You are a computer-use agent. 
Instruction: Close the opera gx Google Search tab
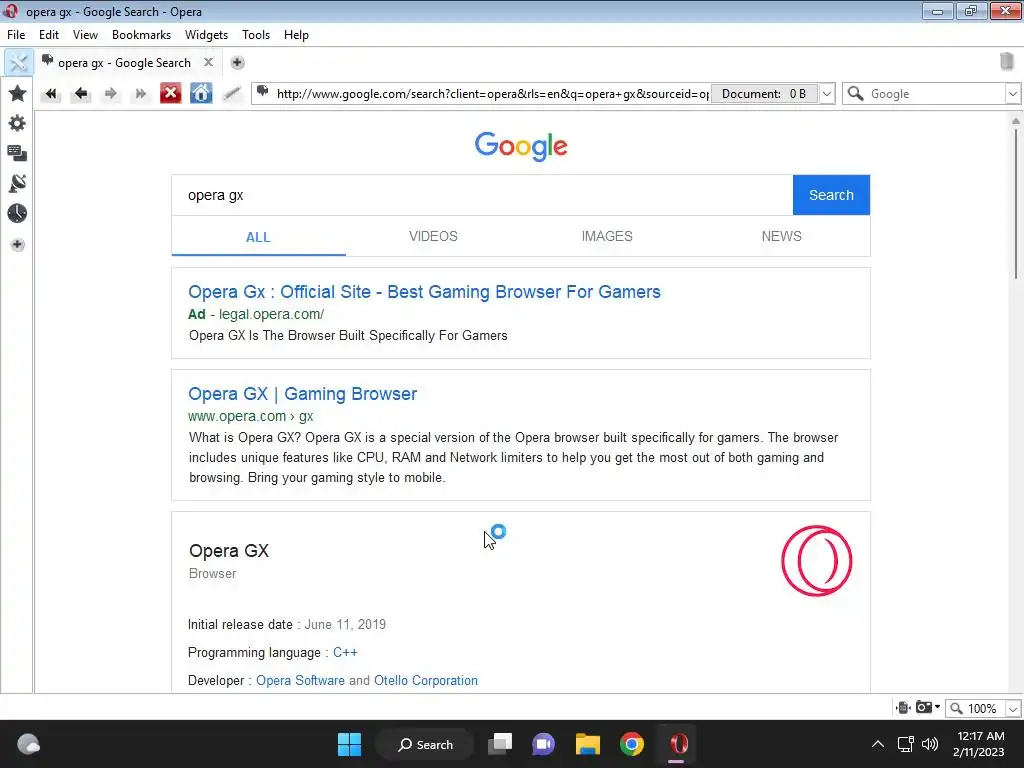pos(208,62)
